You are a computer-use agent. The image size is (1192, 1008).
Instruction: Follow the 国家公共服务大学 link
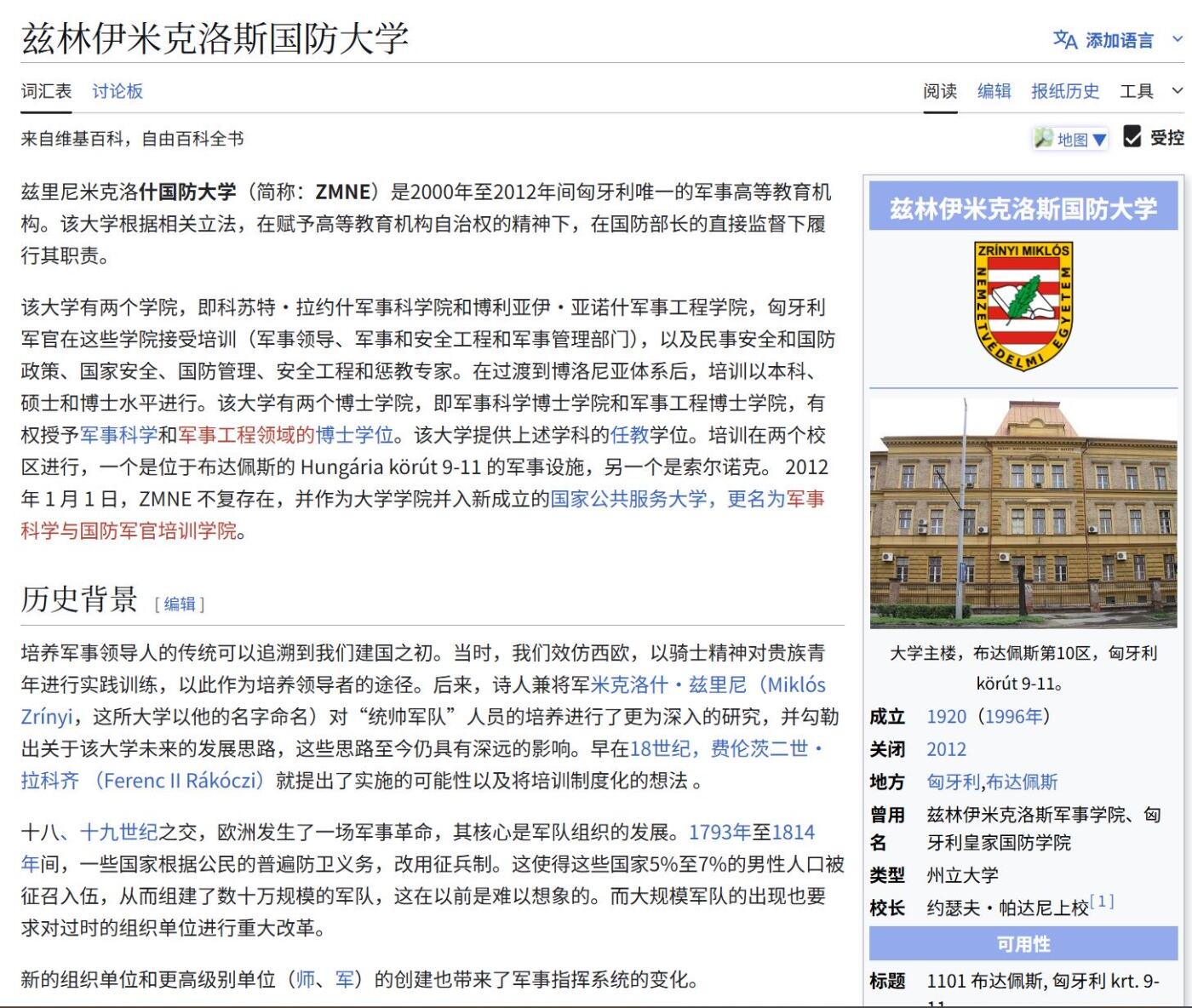tap(628, 499)
